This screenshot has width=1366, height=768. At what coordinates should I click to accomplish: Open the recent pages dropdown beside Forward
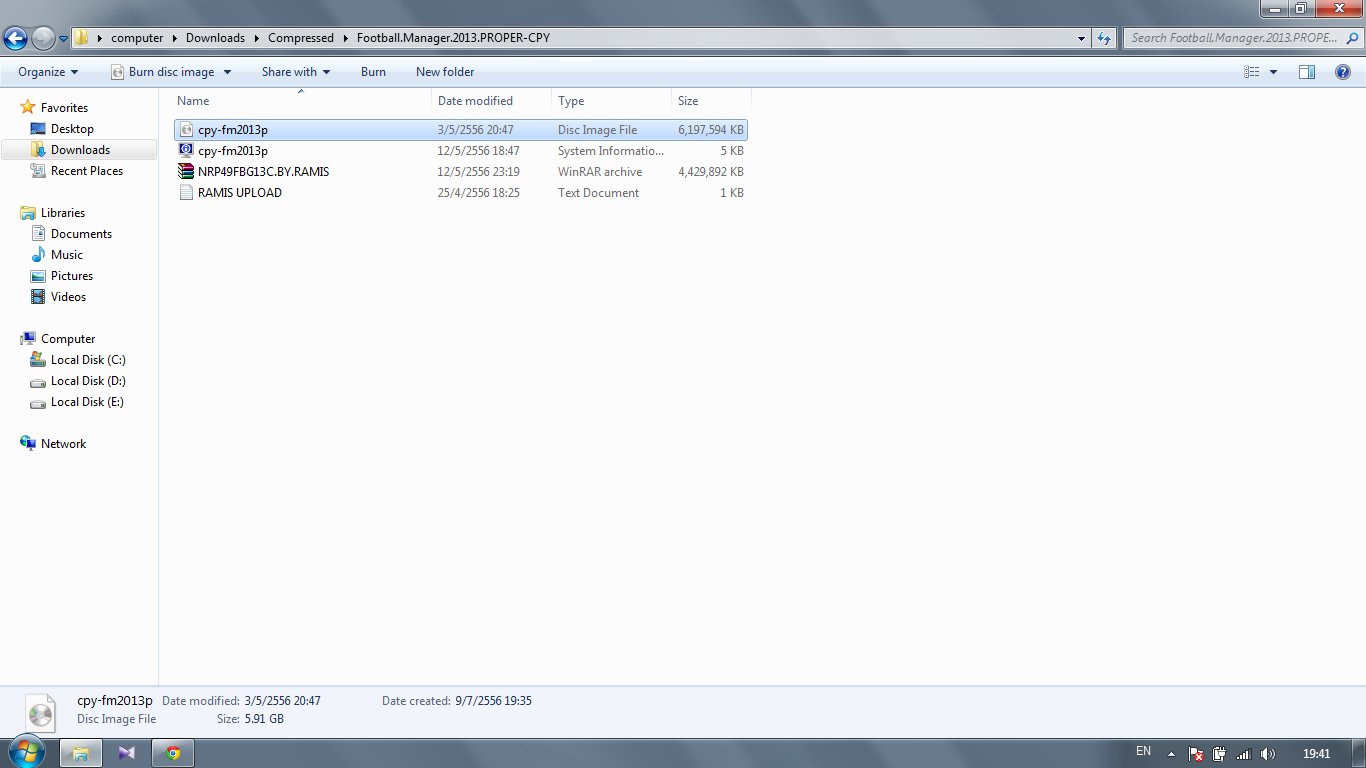[x=63, y=39]
